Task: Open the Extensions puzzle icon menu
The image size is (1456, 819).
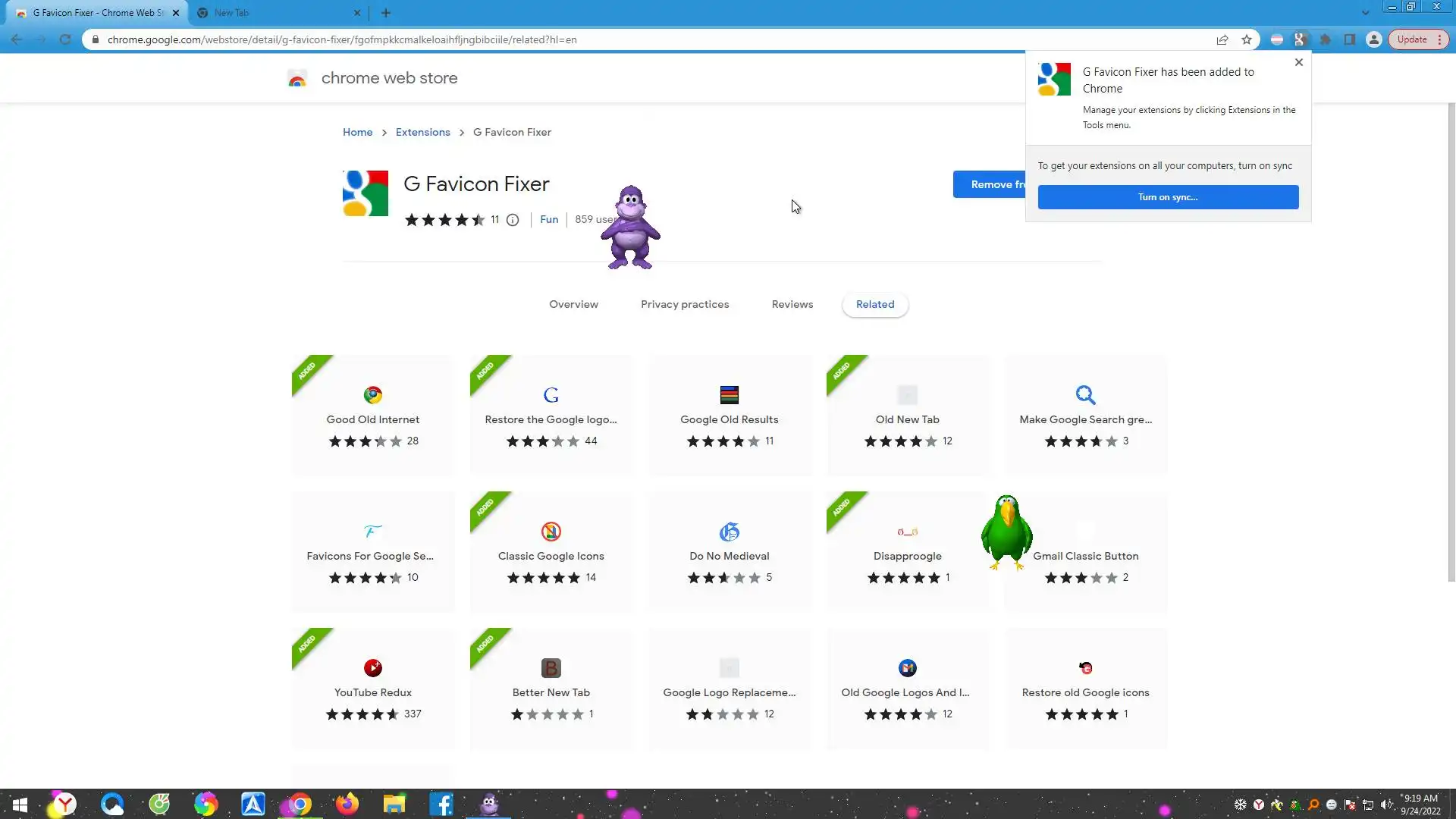Action: tap(1325, 39)
